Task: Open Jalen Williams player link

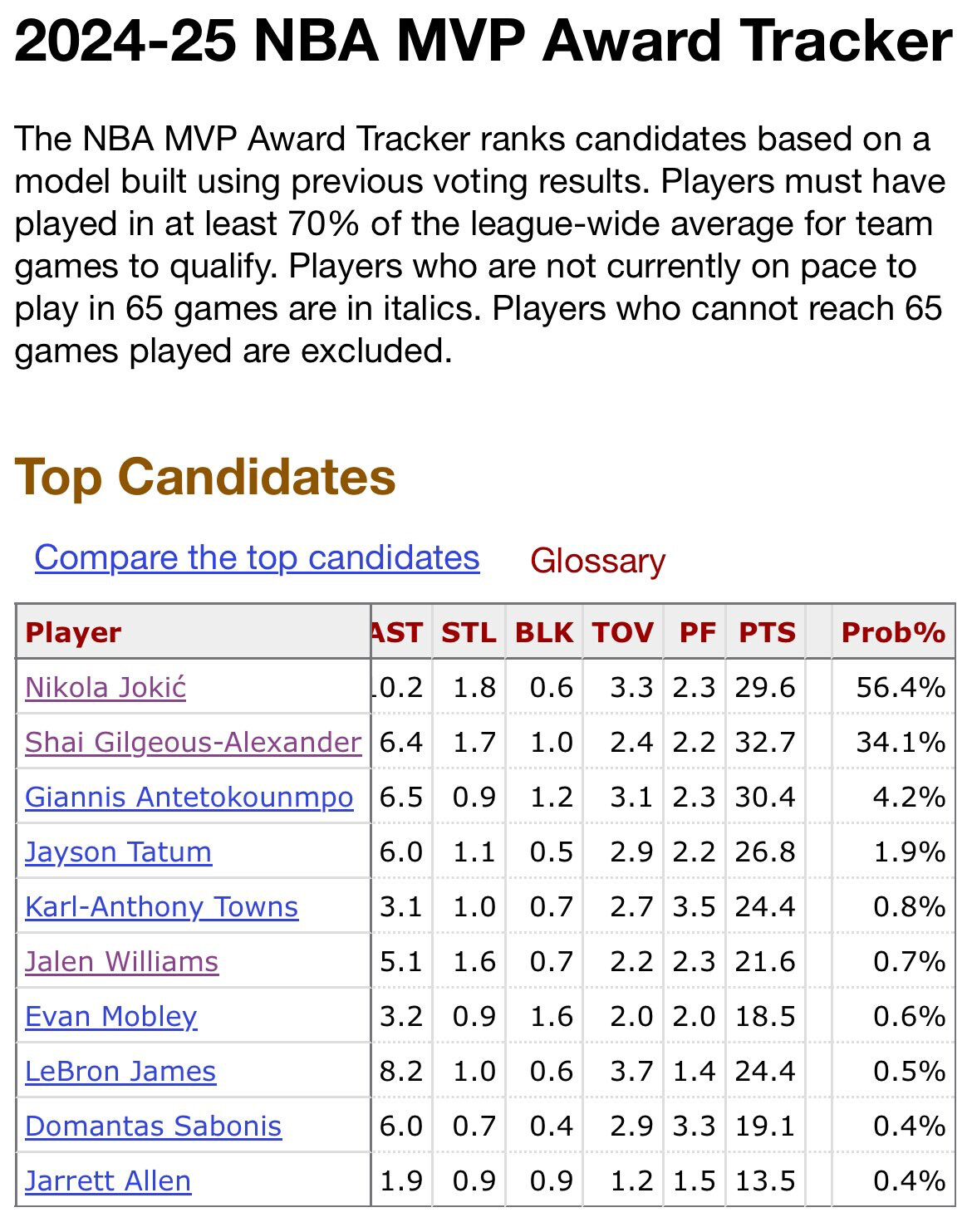Action: click(121, 961)
